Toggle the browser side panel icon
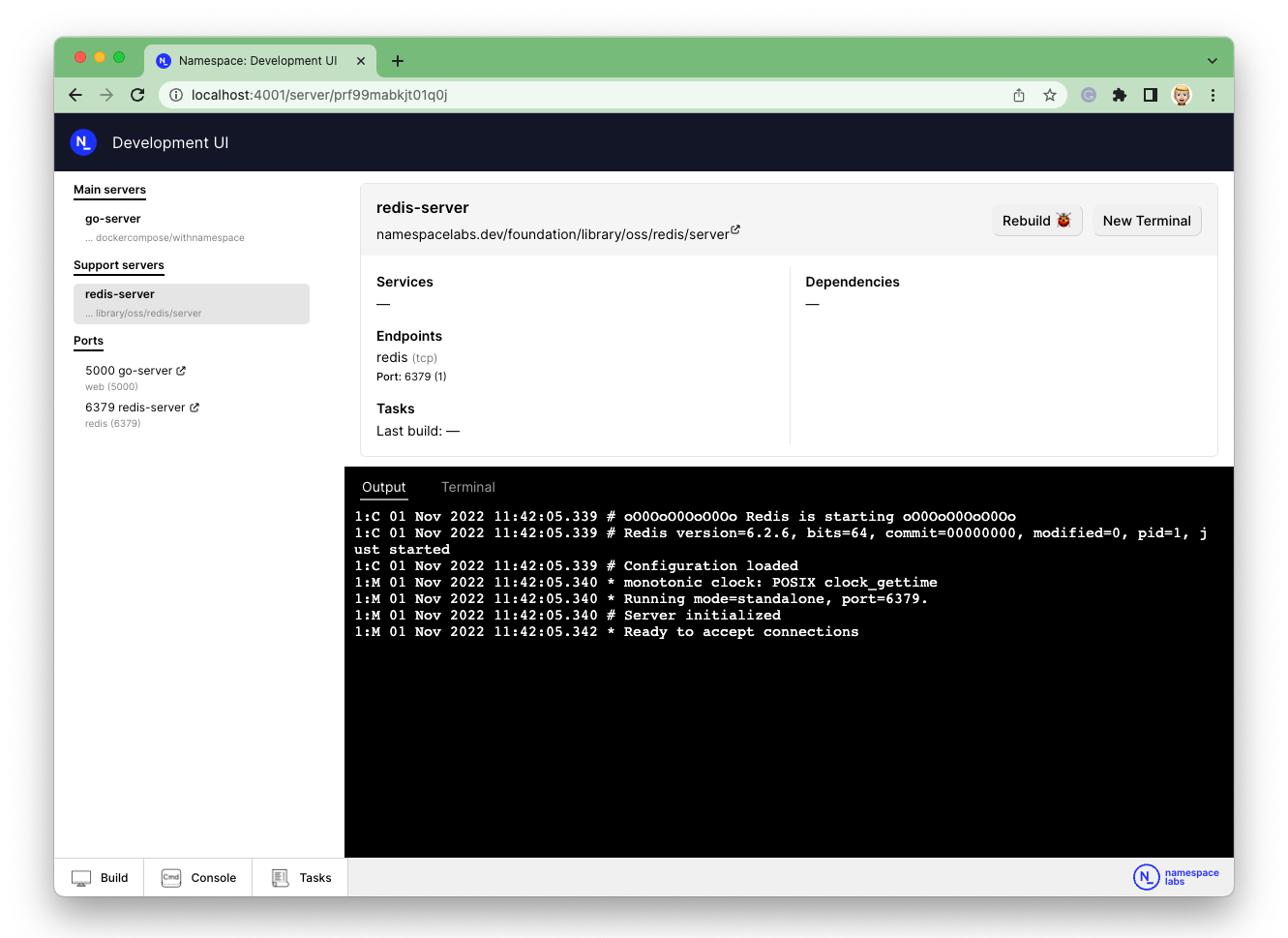 click(x=1151, y=95)
